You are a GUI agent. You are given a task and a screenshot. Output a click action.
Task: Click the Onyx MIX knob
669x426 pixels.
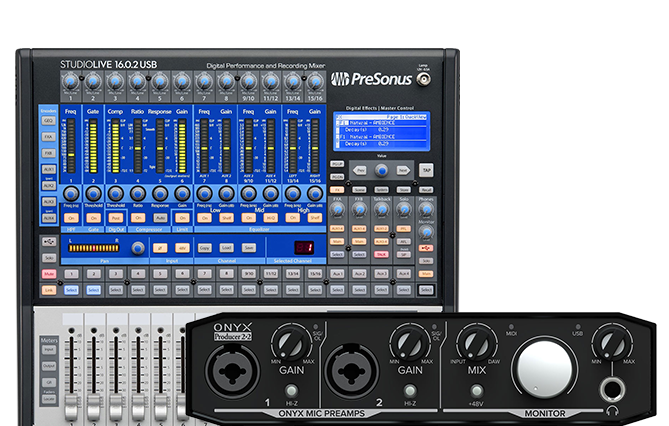(x=477, y=342)
